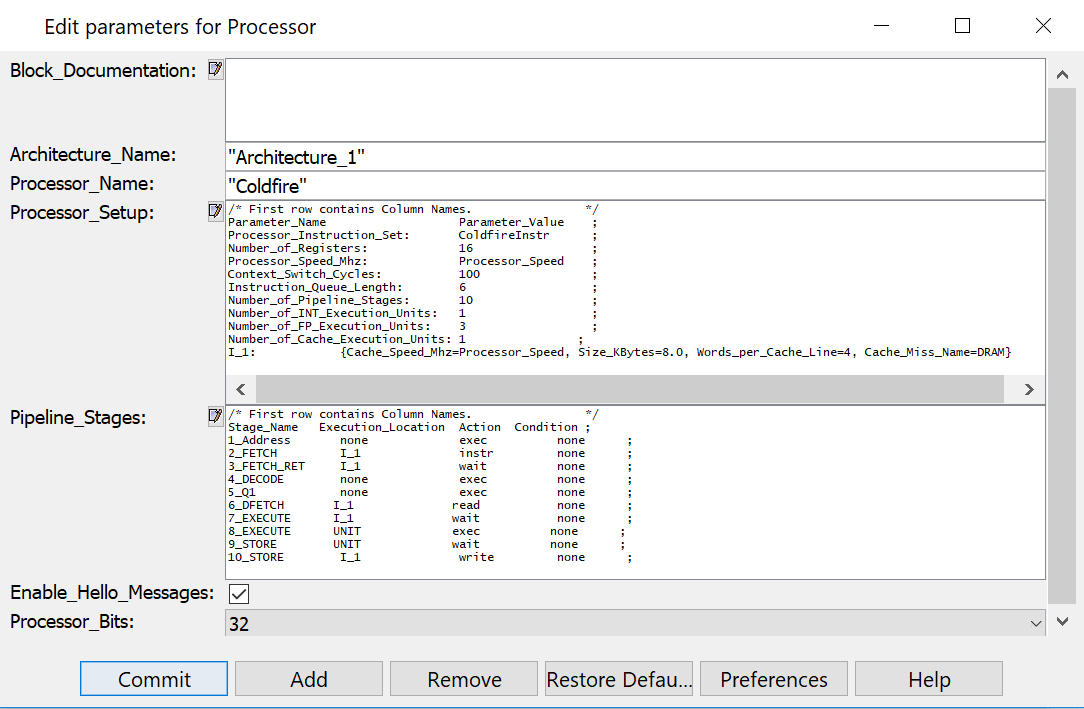Click in the Pipeline_Stages table text area
This screenshot has width=1084, height=709.
click(635, 492)
